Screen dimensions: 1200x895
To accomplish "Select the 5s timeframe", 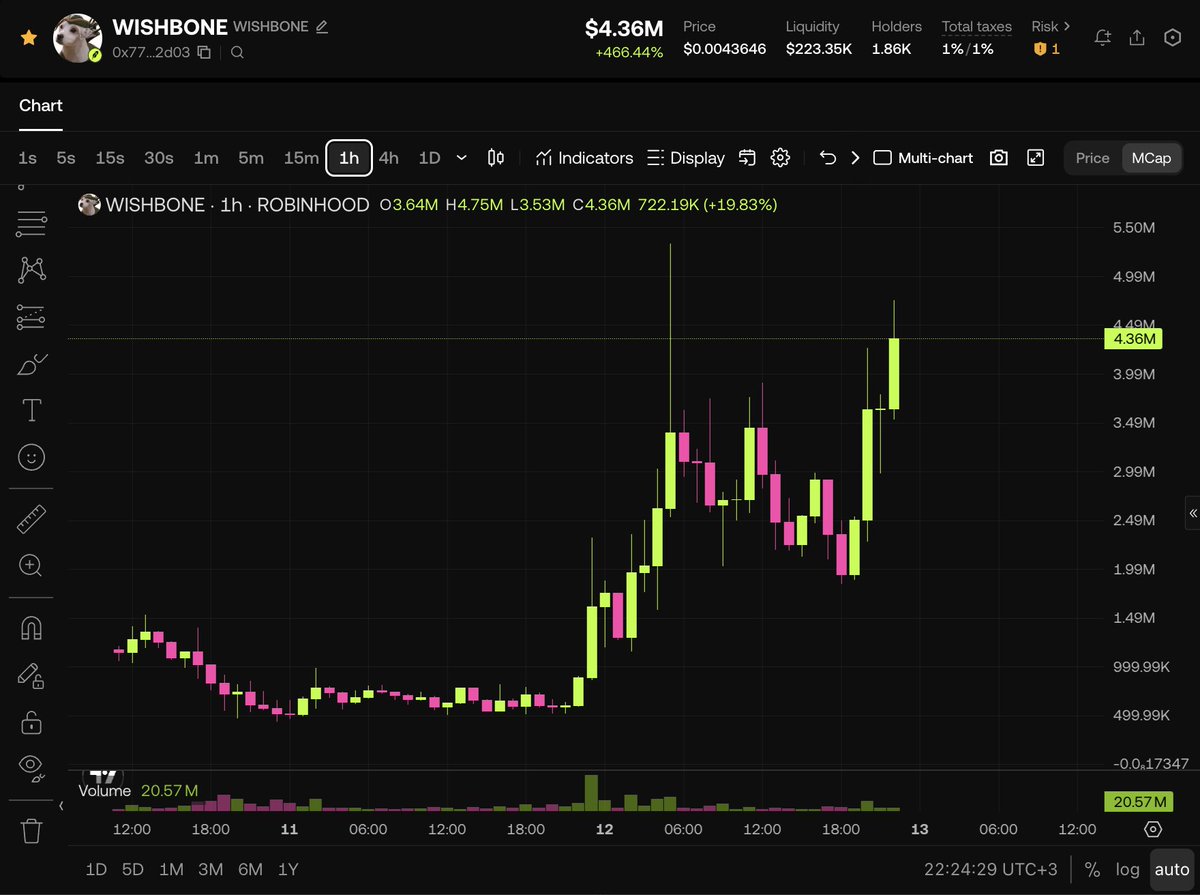I will tap(66, 158).
